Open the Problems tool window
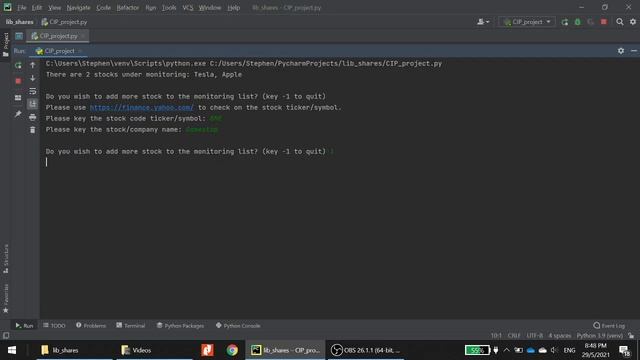The height and width of the screenshot is (360, 640). tap(91, 325)
